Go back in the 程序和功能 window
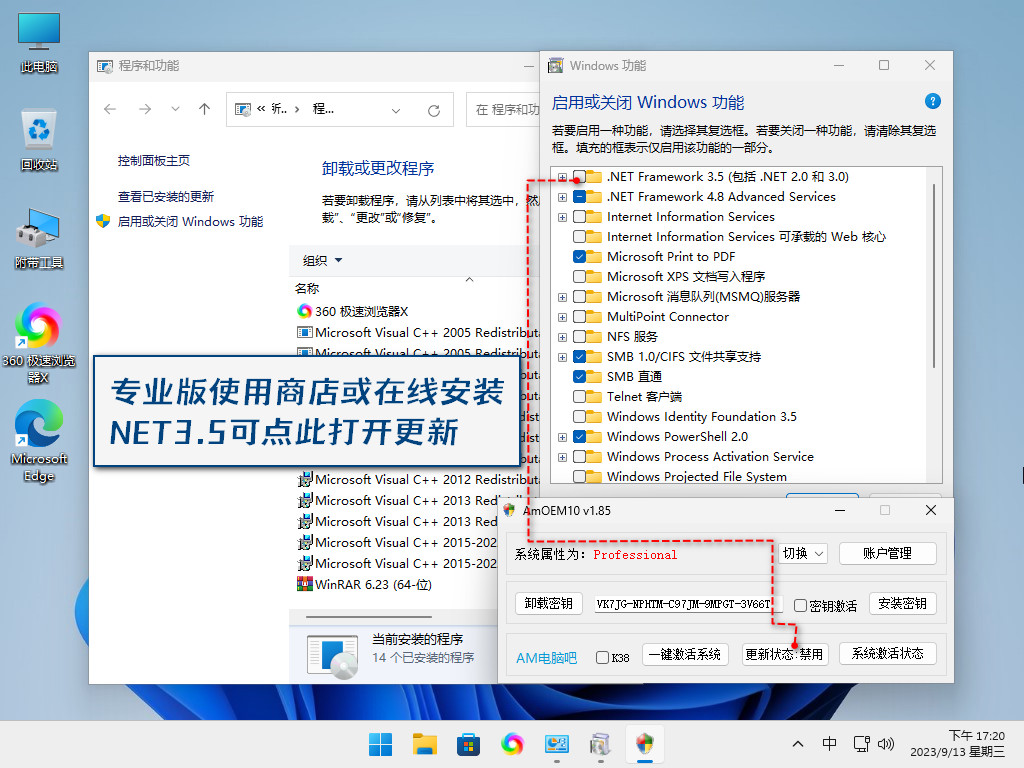The image size is (1024, 768). 110,109
